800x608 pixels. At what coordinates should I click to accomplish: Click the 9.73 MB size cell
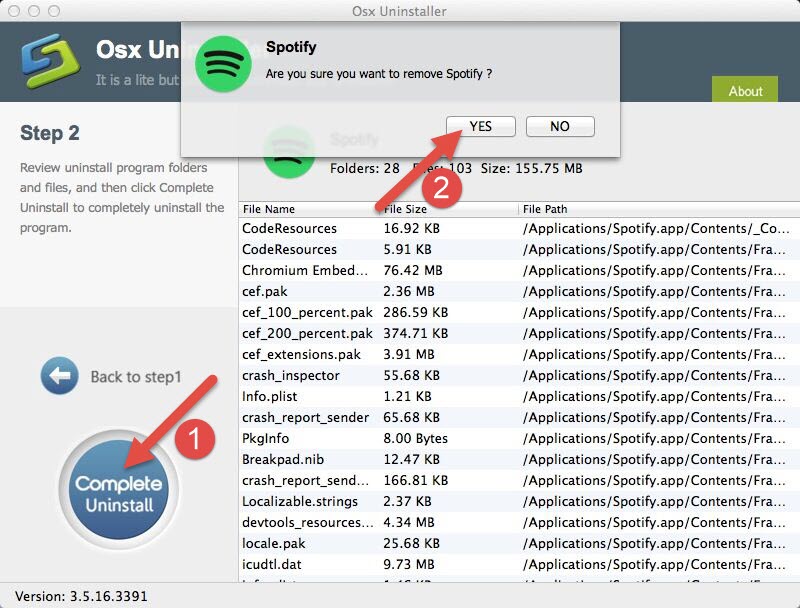pyautogui.click(x=409, y=565)
